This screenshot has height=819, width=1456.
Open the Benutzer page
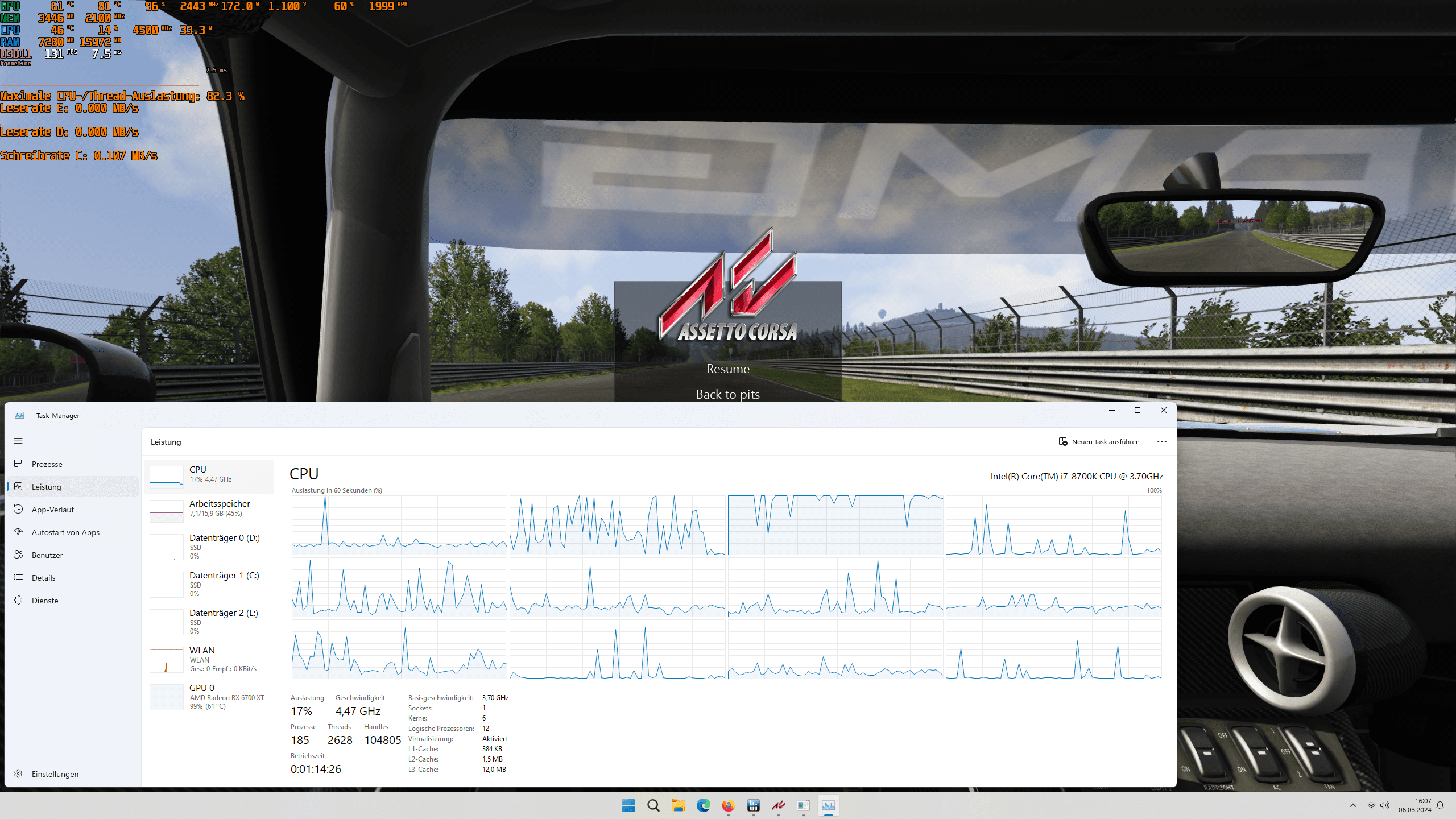[x=73, y=555]
